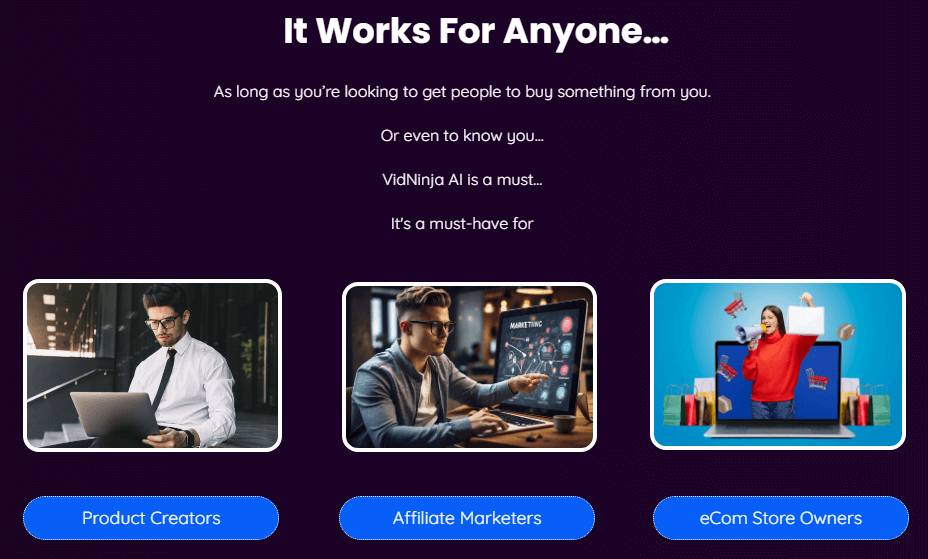928x559 pixels.
Task: Click the floating cardboard box beside white bag
Action: pos(846,331)
